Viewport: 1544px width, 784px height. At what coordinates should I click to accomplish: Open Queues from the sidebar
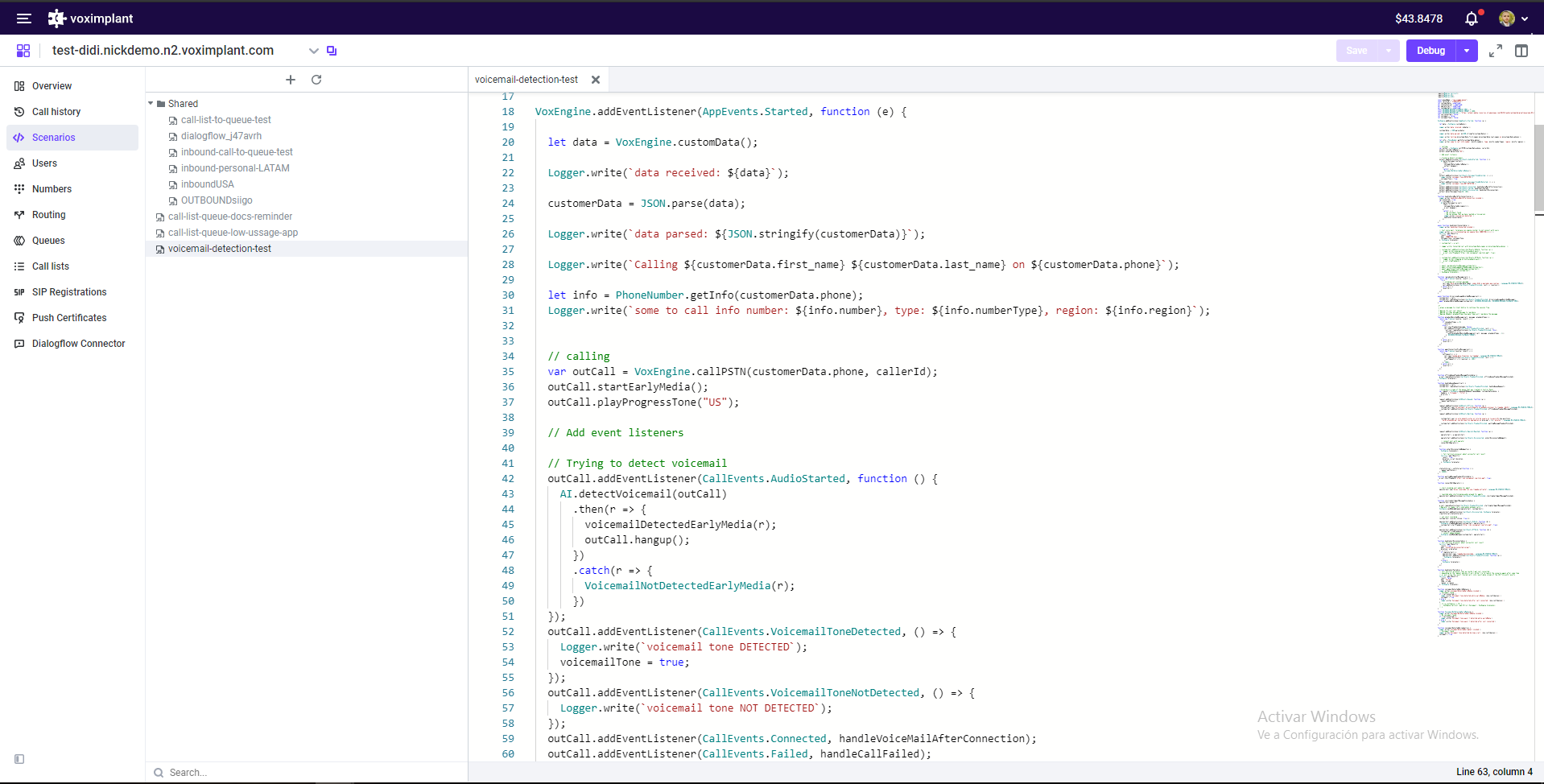(72, 241)
